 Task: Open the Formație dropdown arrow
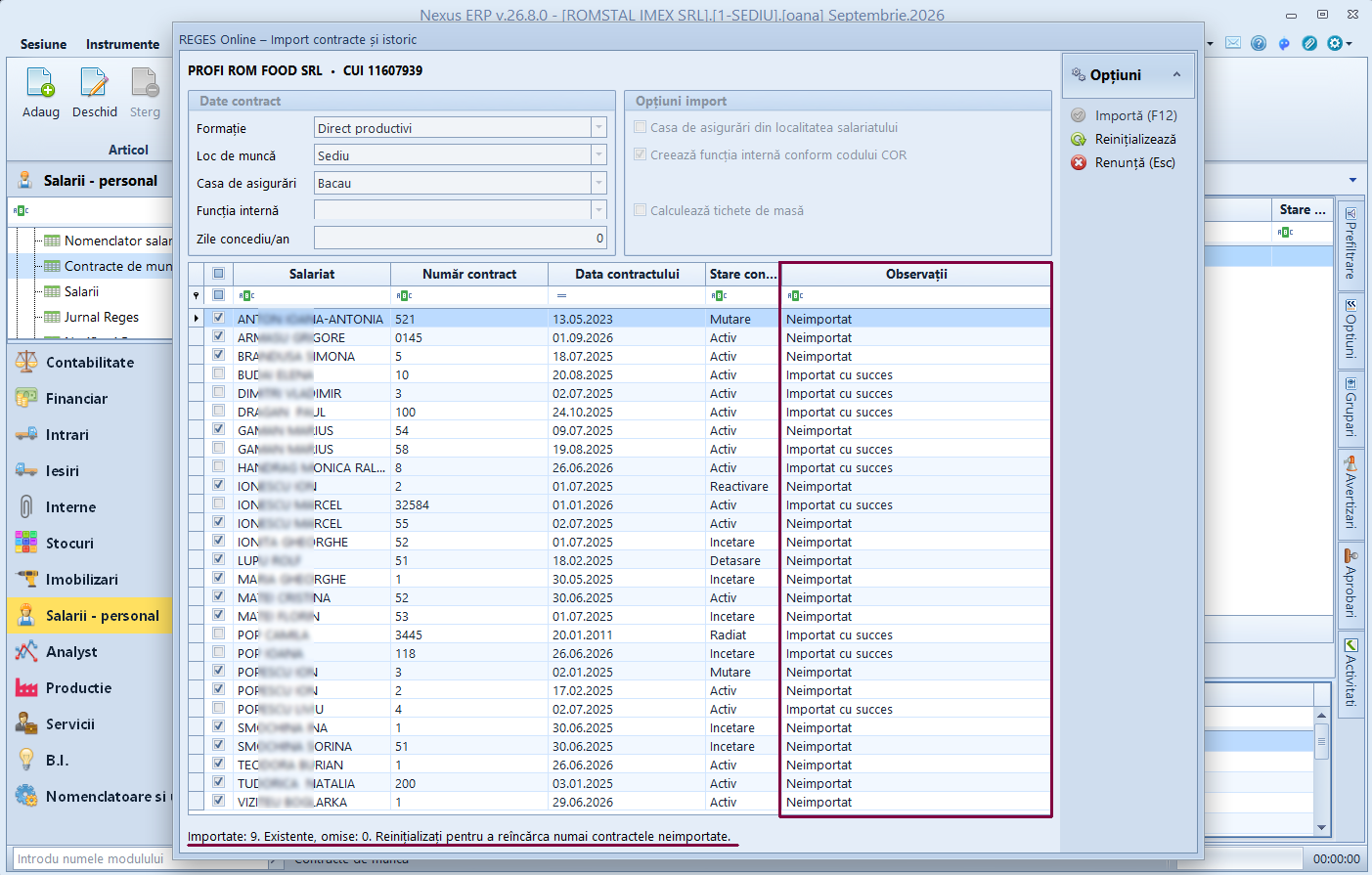click(598, 128)
